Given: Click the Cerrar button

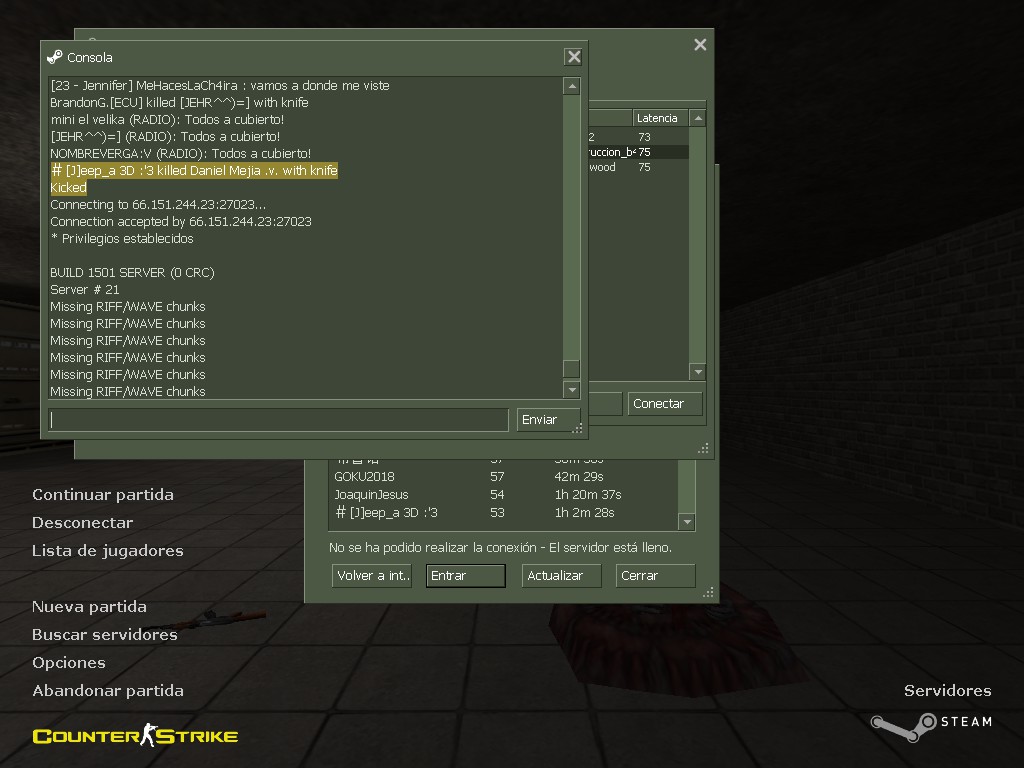Looking at the screenshot, I should coord(656,575).
